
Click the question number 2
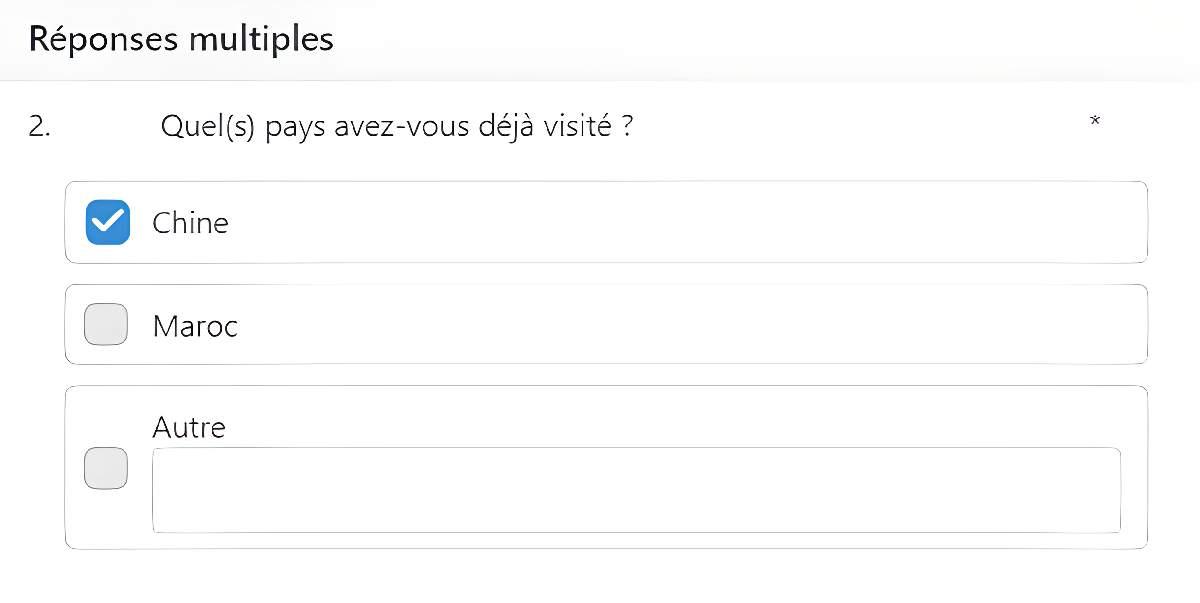point(39,128)
